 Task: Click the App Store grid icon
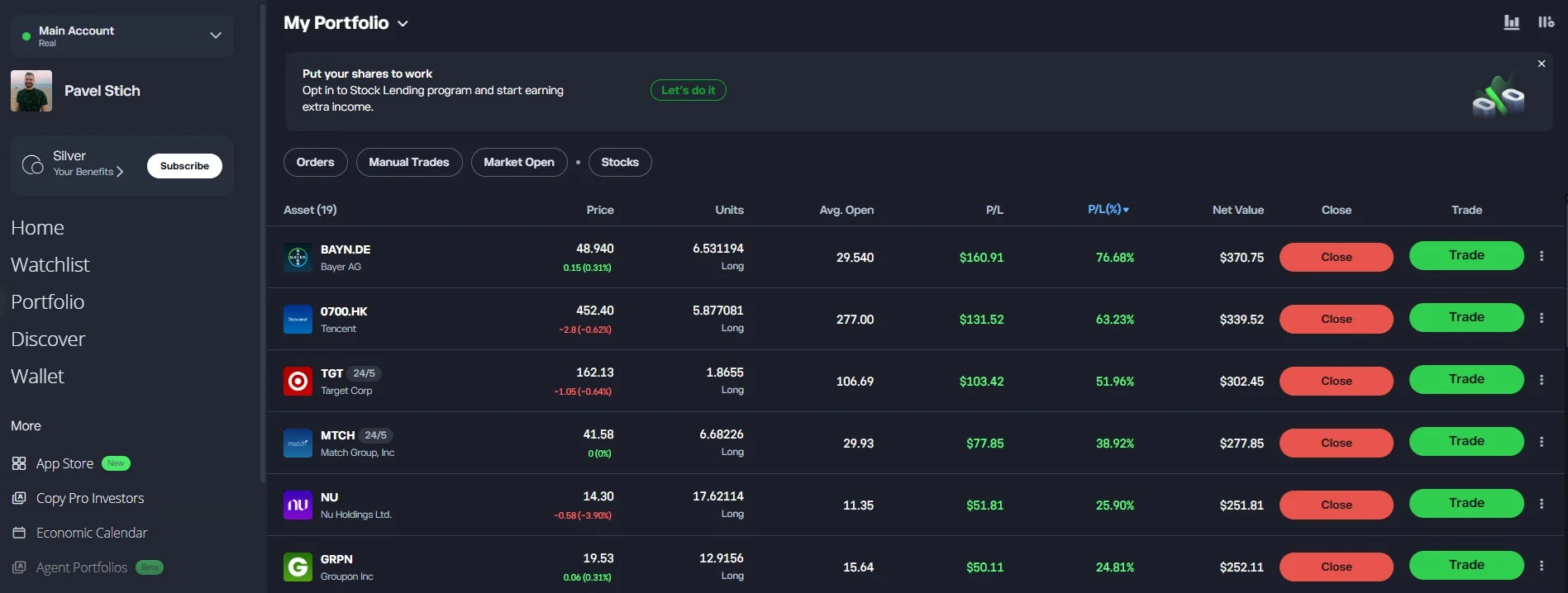coord(19,464)
